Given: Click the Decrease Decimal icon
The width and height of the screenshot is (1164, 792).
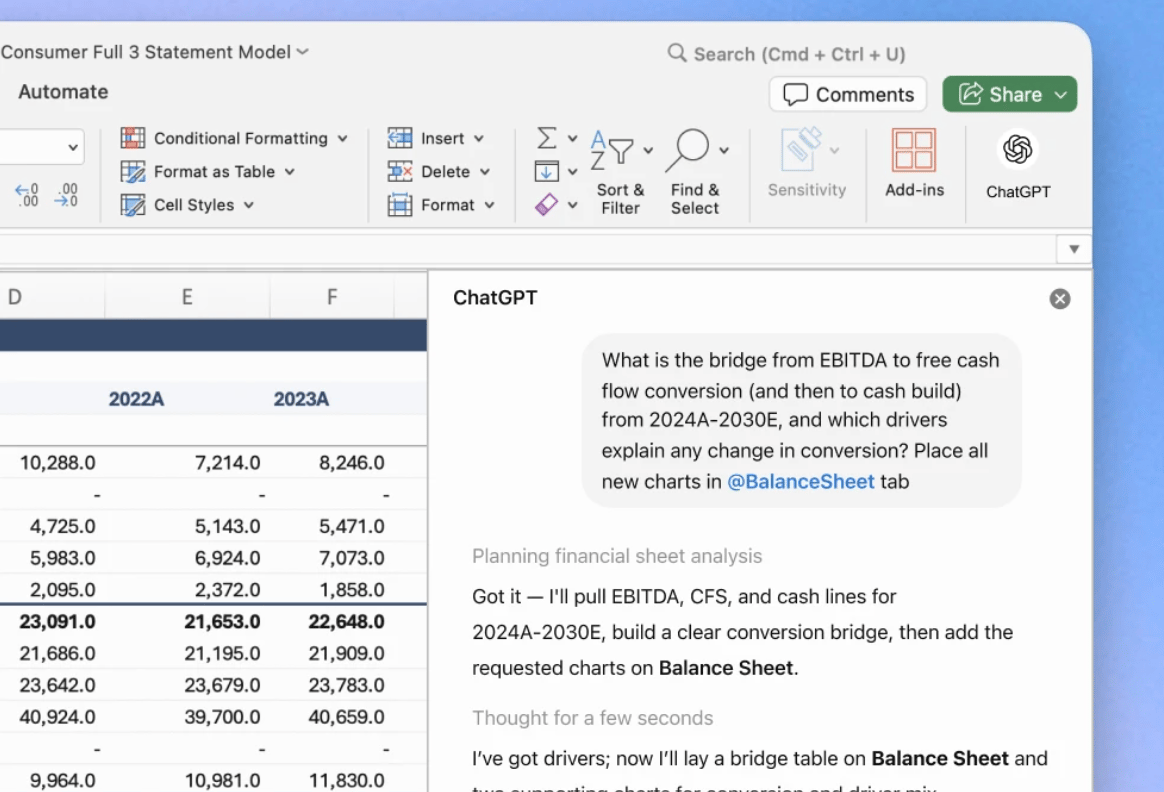Looking at the screenshot, I should point(66,195).
